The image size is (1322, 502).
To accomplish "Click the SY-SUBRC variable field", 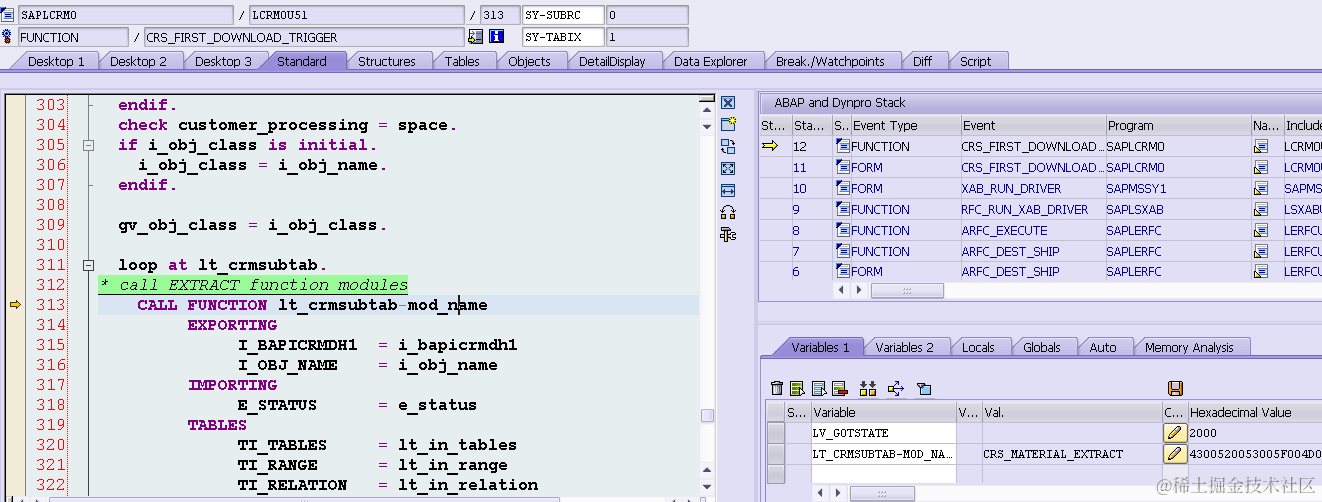I will pos(564,15).
